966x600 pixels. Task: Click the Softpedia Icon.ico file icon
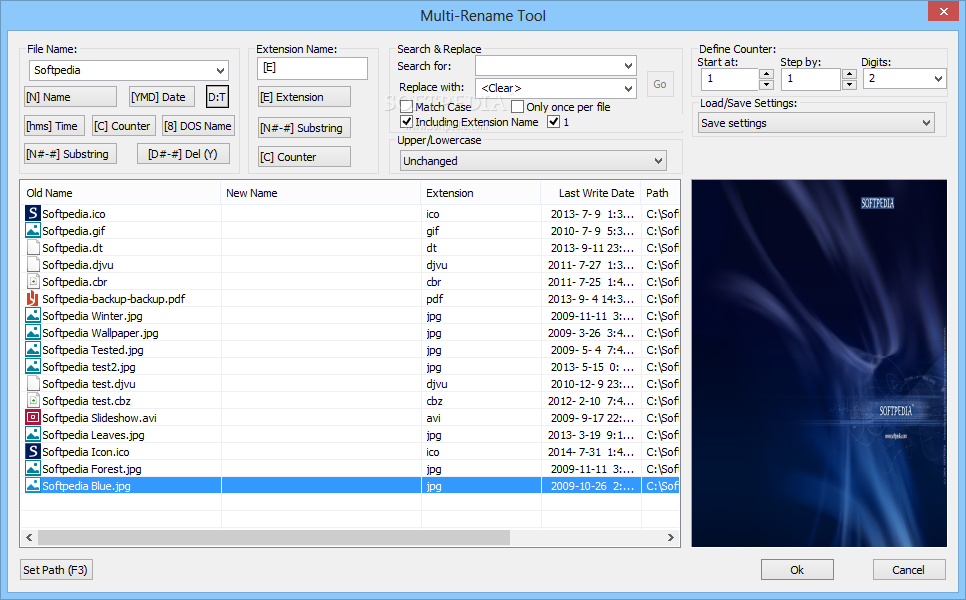tap(33, 452)
